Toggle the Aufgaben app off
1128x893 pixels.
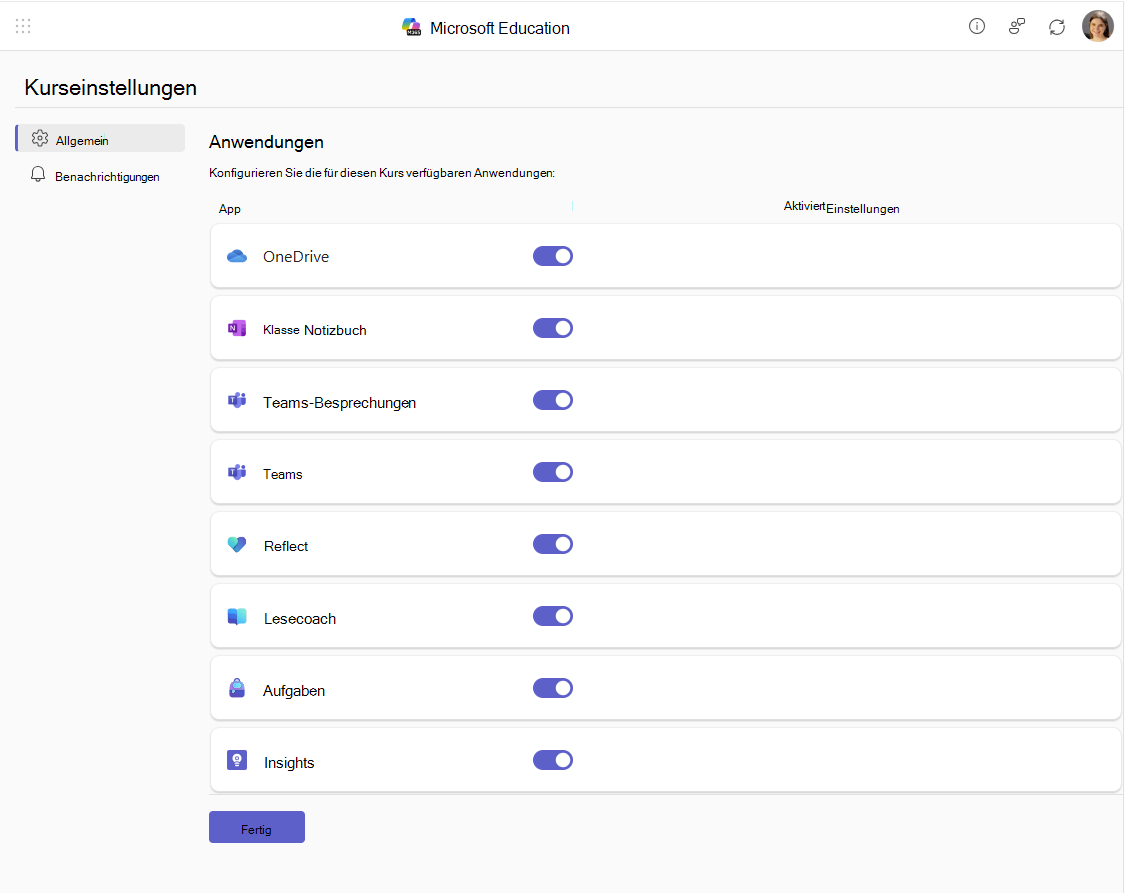pyautogui.click(x=552, y=688)
